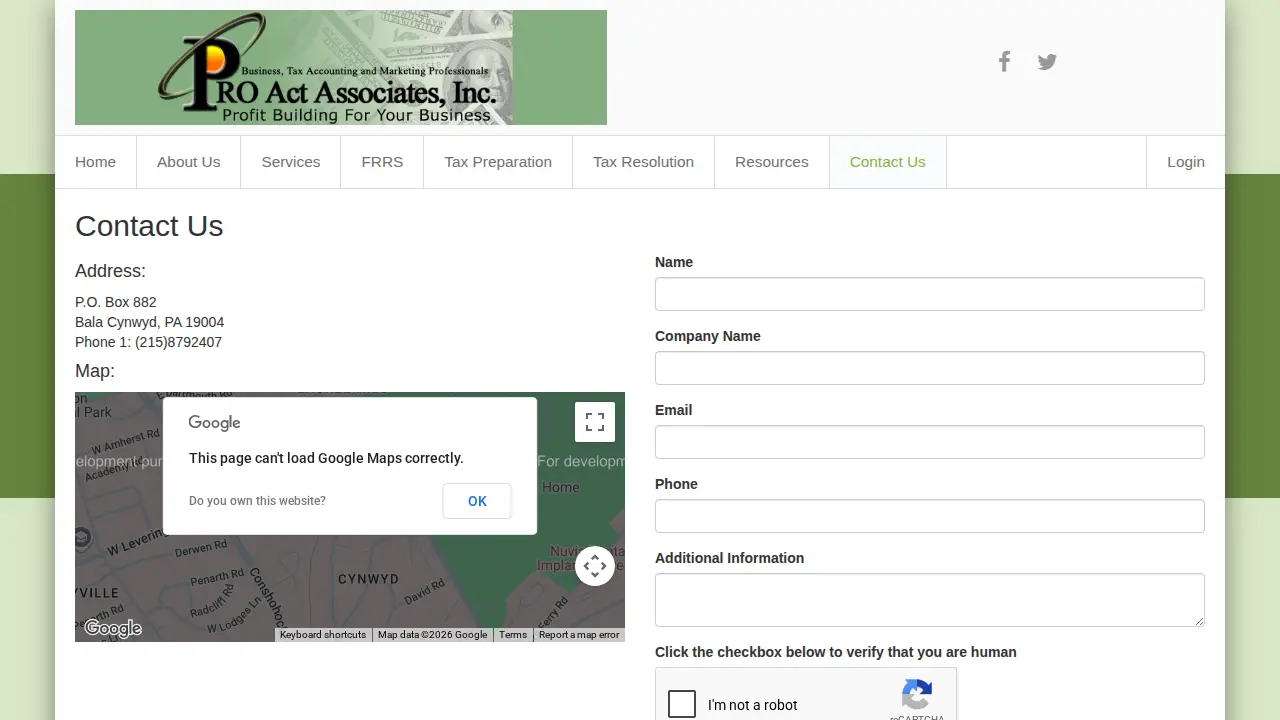Open Keyboard shortcuts on the map
Screen dimensions: 1280x720
pyautogui.click(x=323, y=635)
